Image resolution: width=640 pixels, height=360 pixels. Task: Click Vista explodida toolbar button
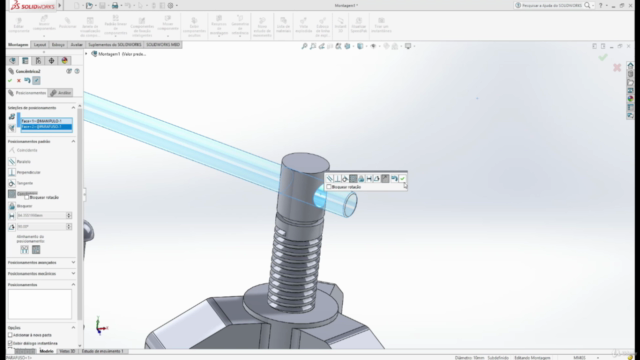[303, 25]
